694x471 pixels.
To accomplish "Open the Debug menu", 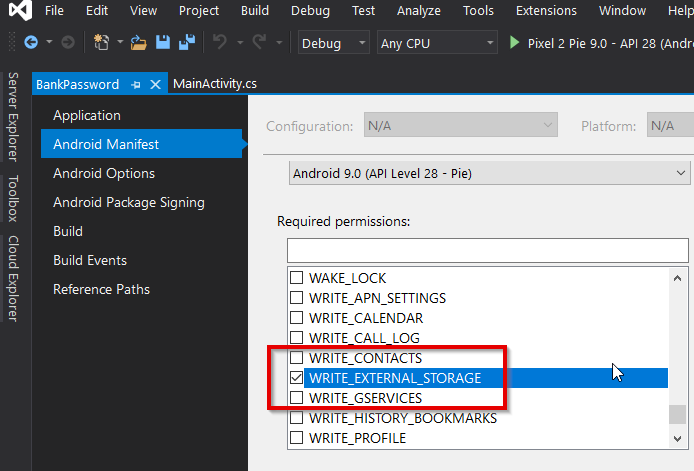I will point(310,10).
